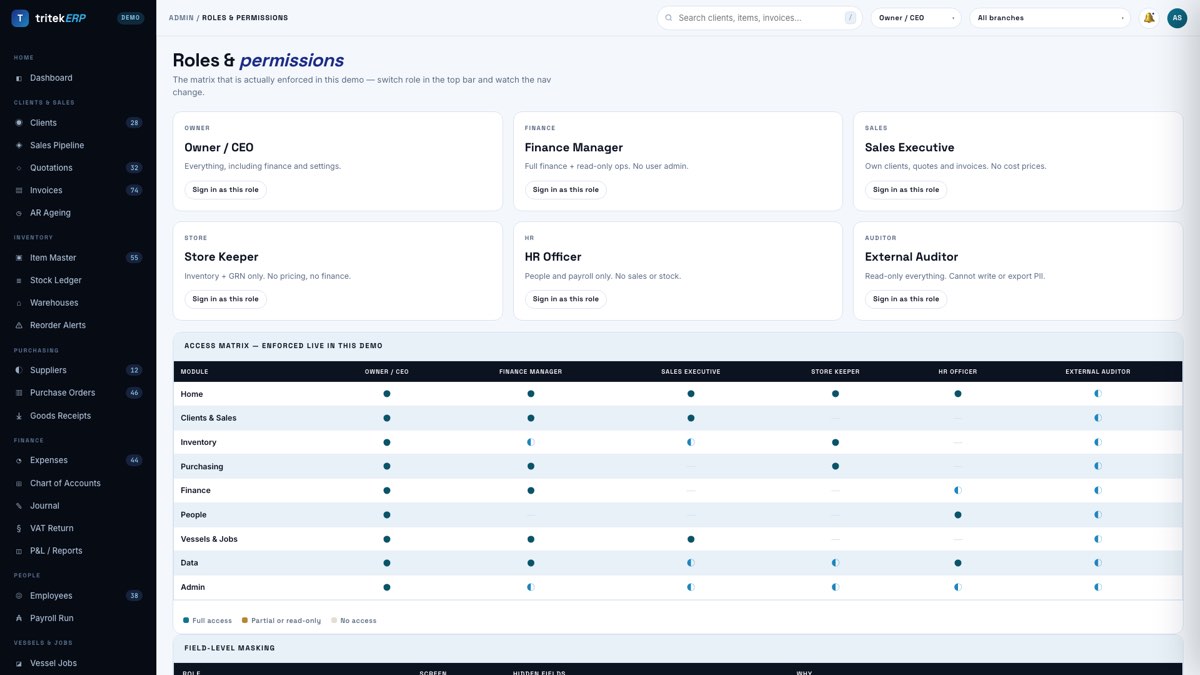Click the Item Master sidebar icon

19,258
